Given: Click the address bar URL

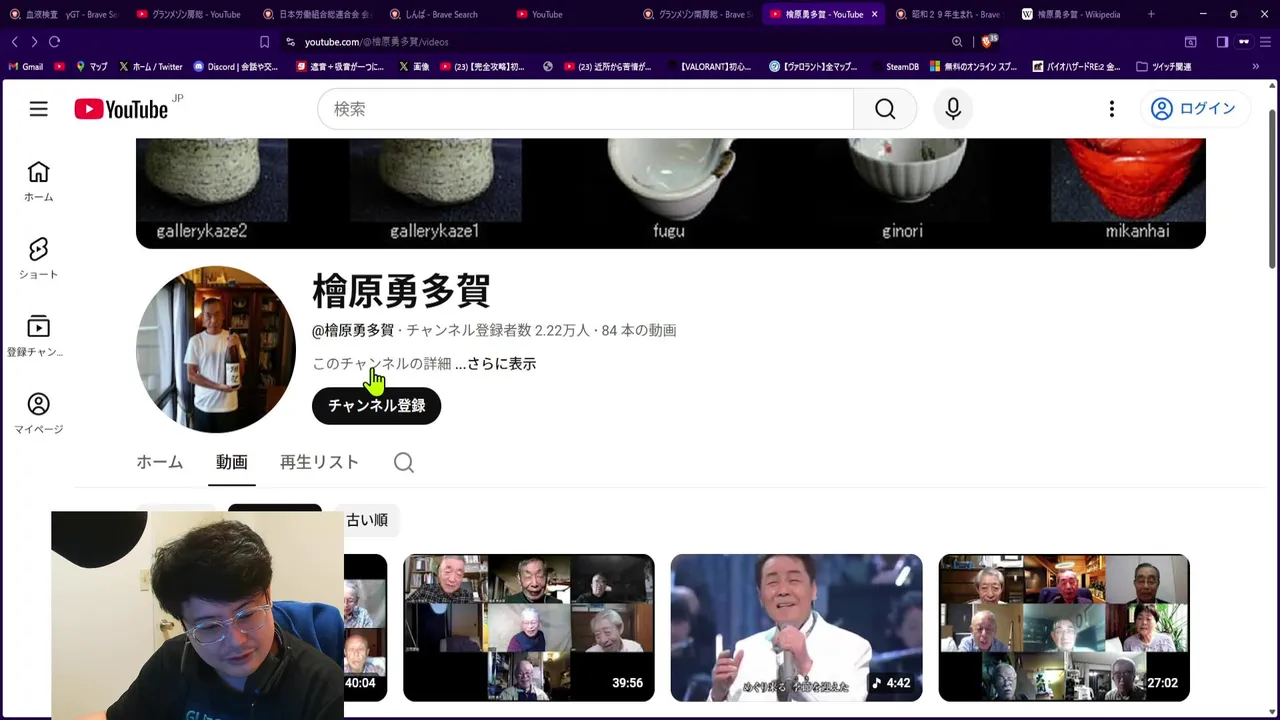Looking at the screenshot, I should click(376, 42).
